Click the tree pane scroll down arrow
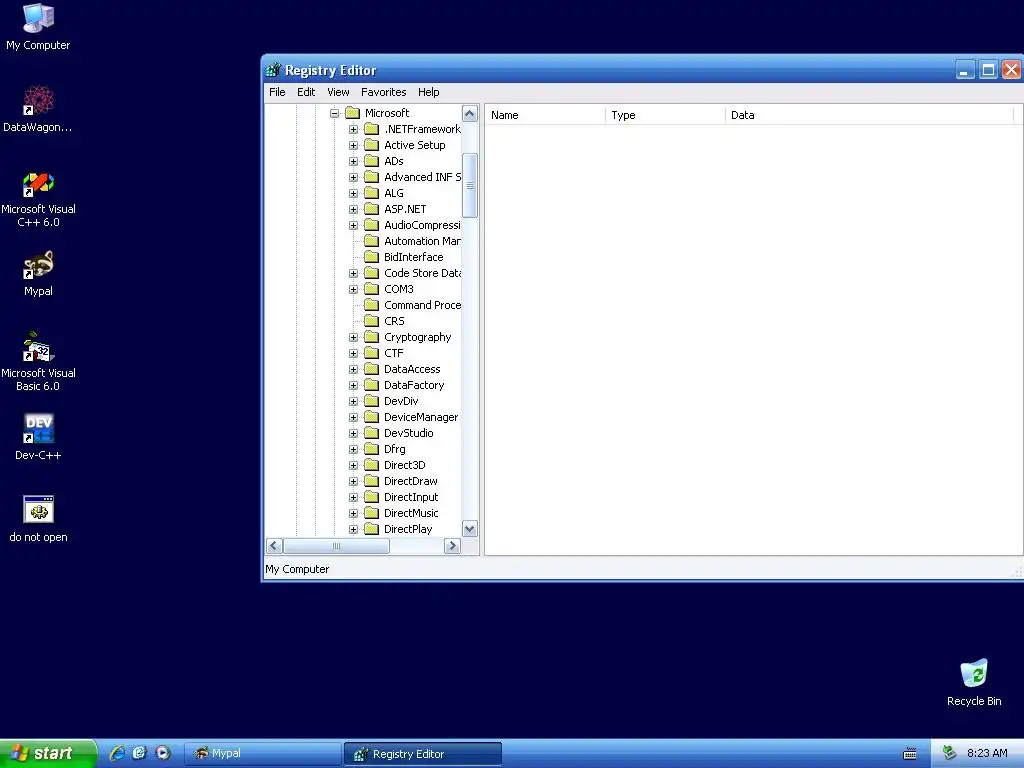 pyautogui.click(x=470, y=528)
